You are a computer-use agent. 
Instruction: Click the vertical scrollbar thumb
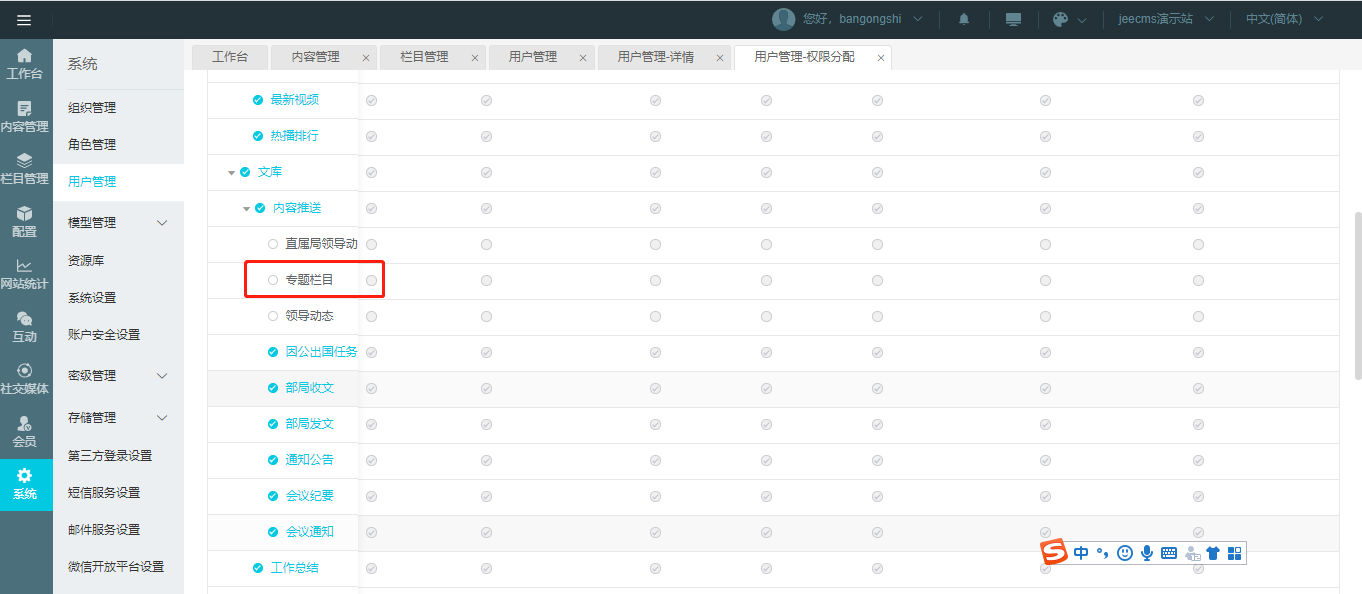(1357, 295)
